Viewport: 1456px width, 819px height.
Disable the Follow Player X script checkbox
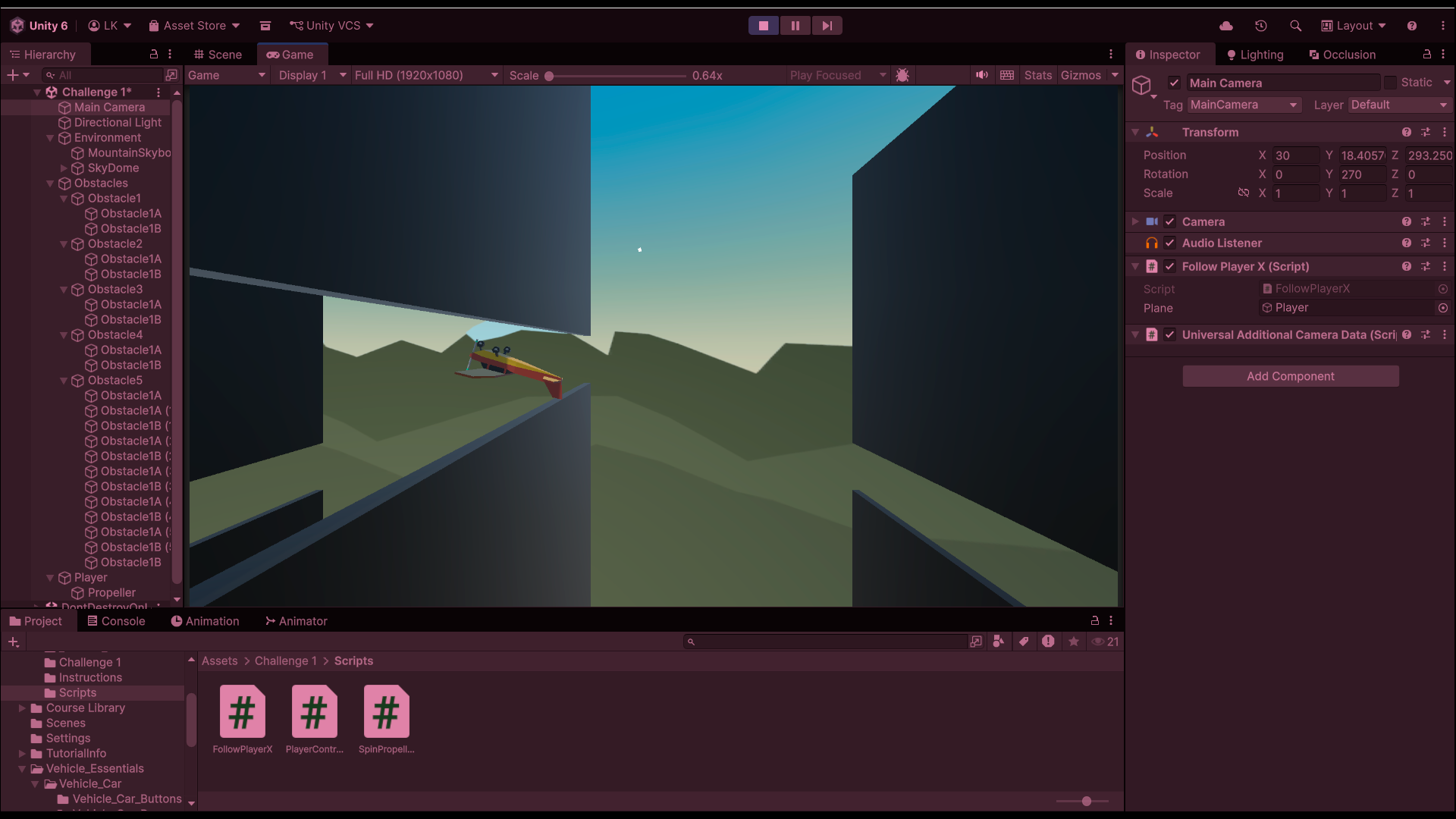tap(1170, 267)
